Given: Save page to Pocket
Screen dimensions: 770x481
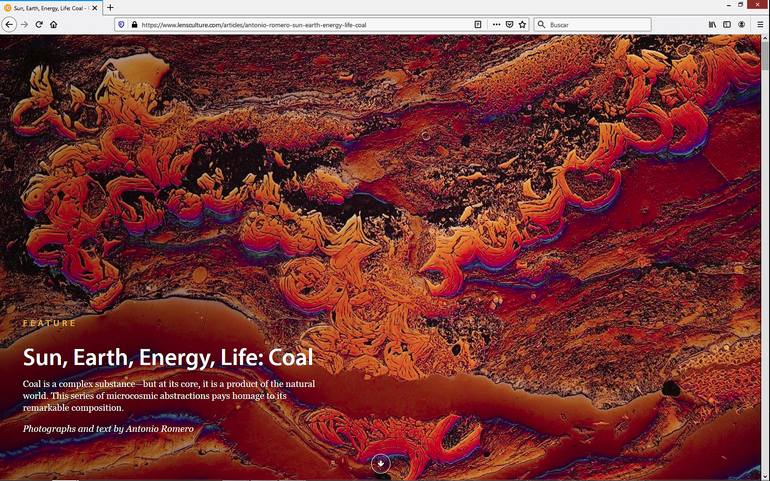Looking at the screenshot, I should point(509,25).
